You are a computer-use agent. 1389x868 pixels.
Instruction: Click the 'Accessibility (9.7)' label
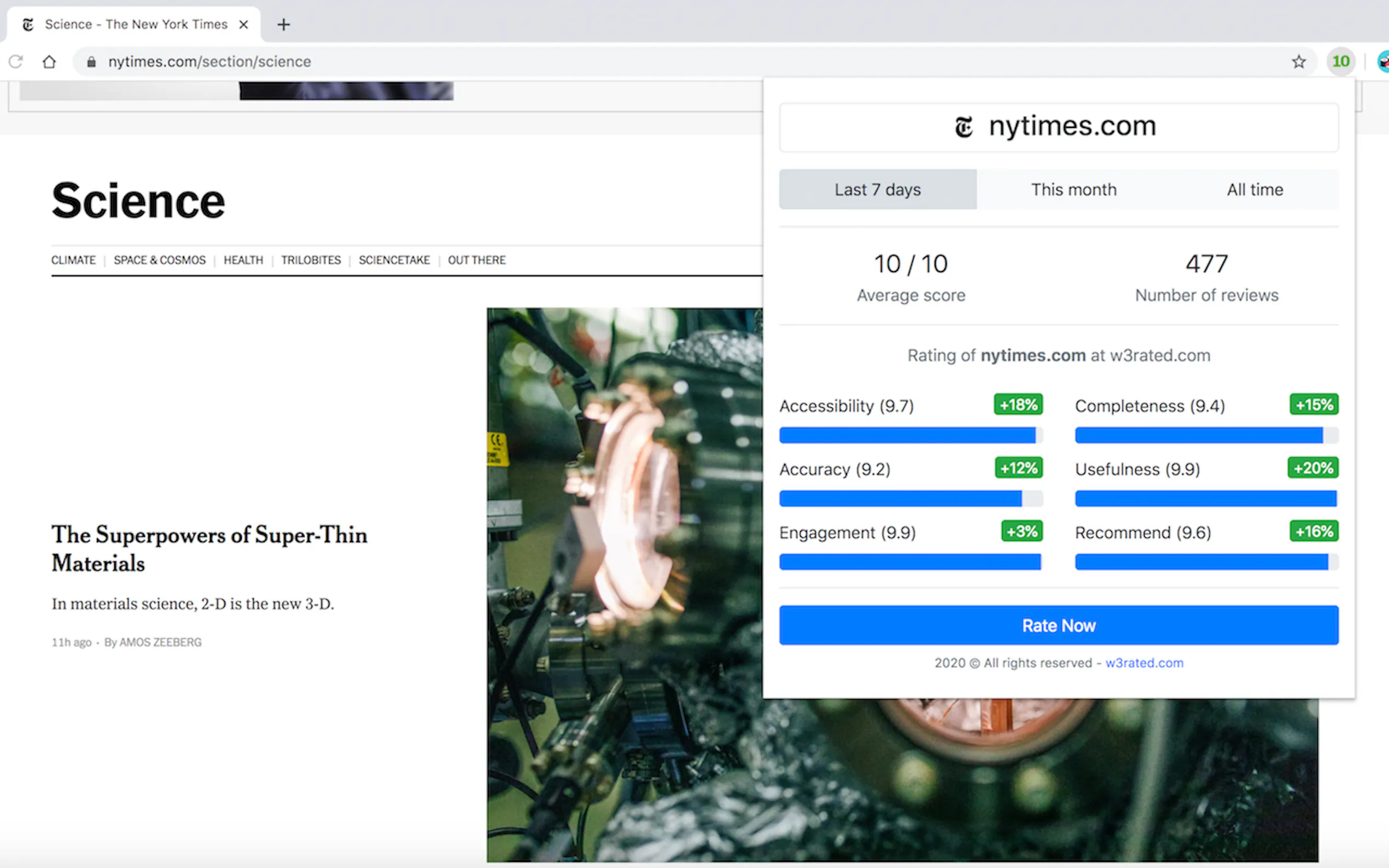point(847,406)
